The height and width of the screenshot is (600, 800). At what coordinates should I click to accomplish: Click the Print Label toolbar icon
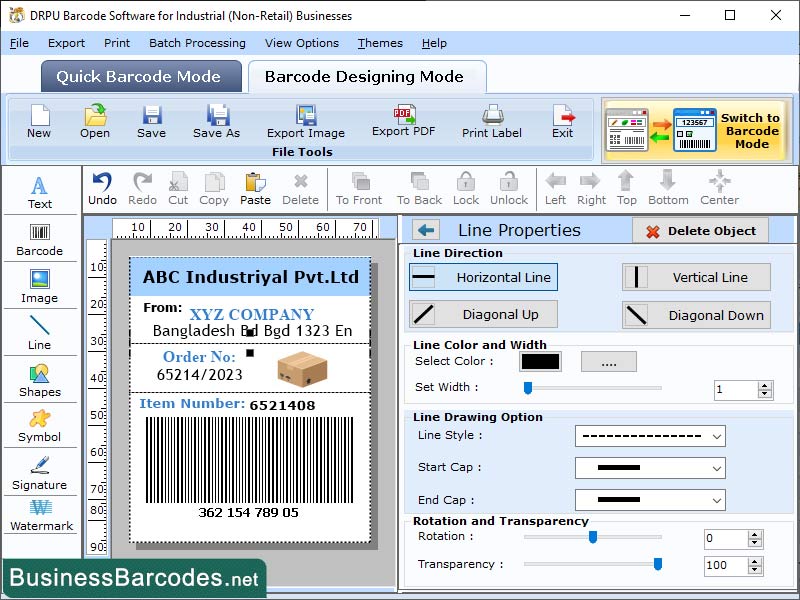point(491,123)
